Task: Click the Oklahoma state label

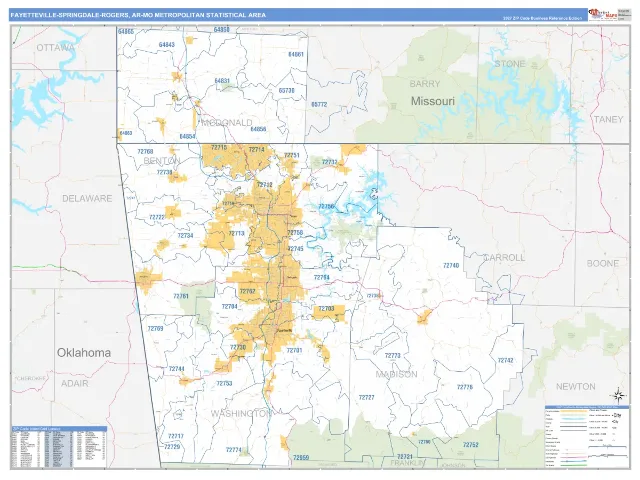Action: point(84,353)
